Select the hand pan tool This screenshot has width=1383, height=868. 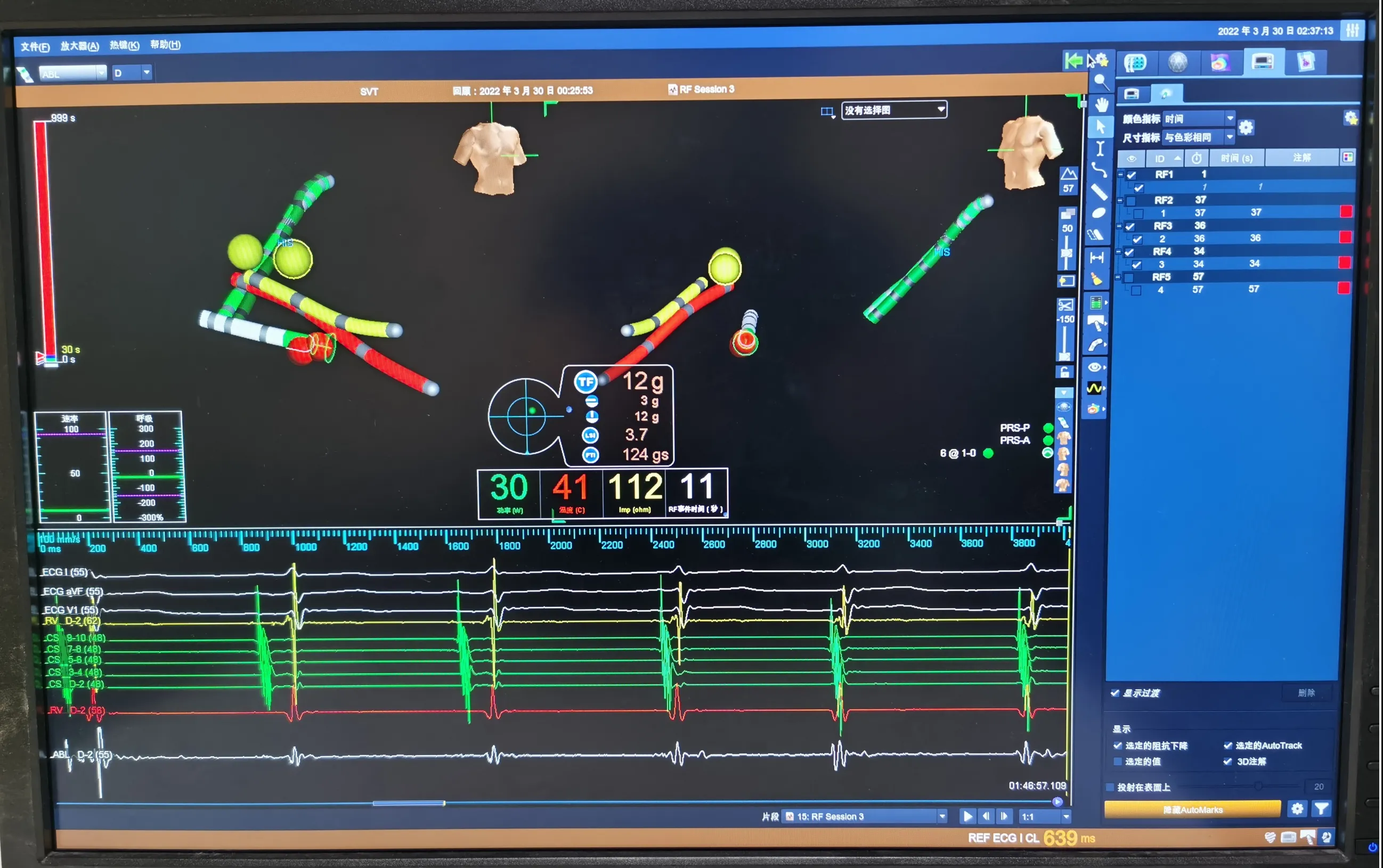click(1101, 104)
